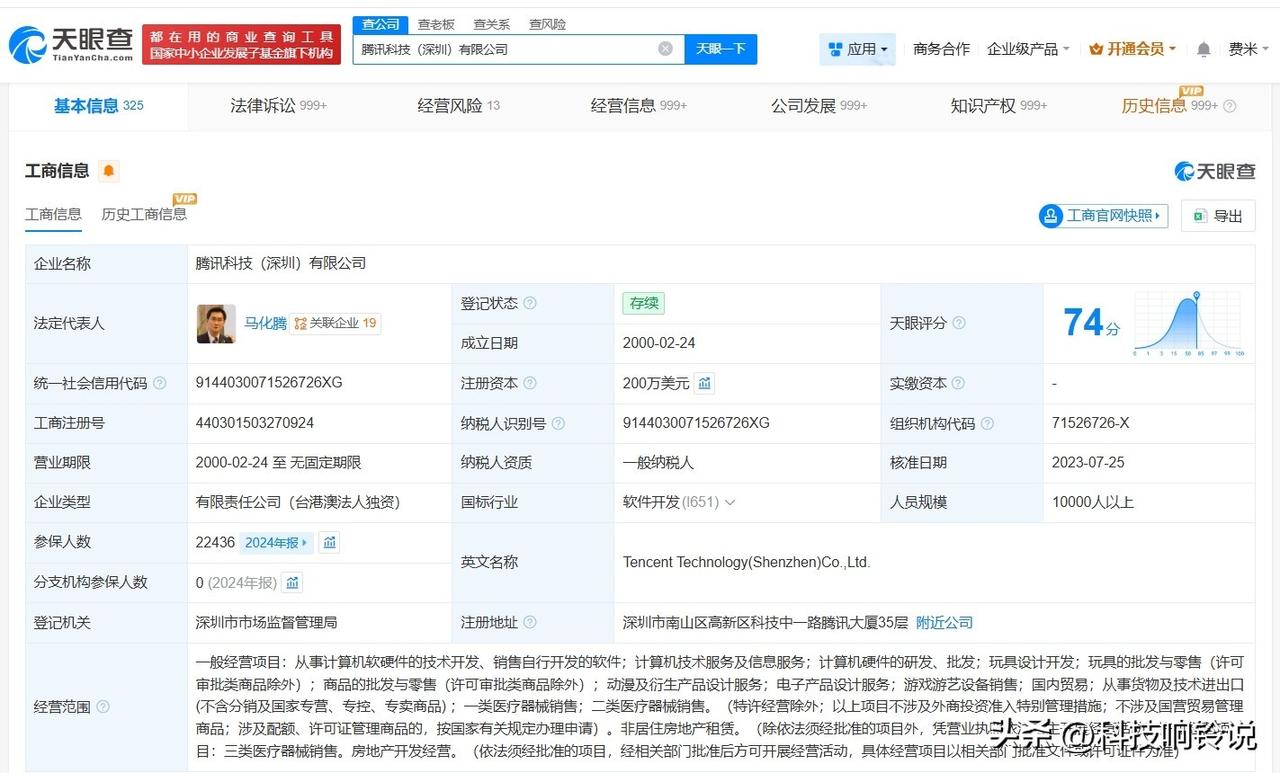
Task: Open chart icon beside 200万美元 capital
Action: pyautogui.click(x=705, y=383)
